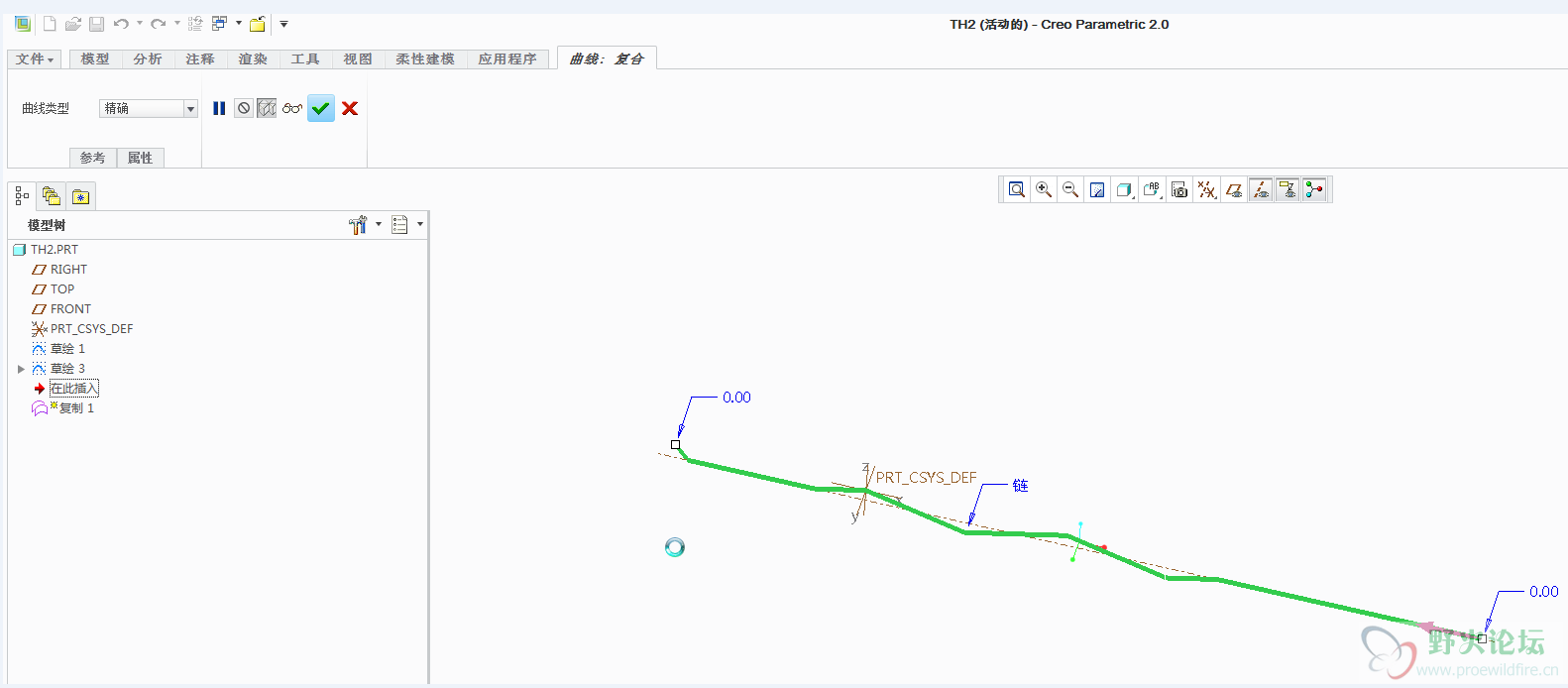Screen dimensions: 1568x688
Task: Save with the floppy disk icon
Action: [x=96, y=24]
